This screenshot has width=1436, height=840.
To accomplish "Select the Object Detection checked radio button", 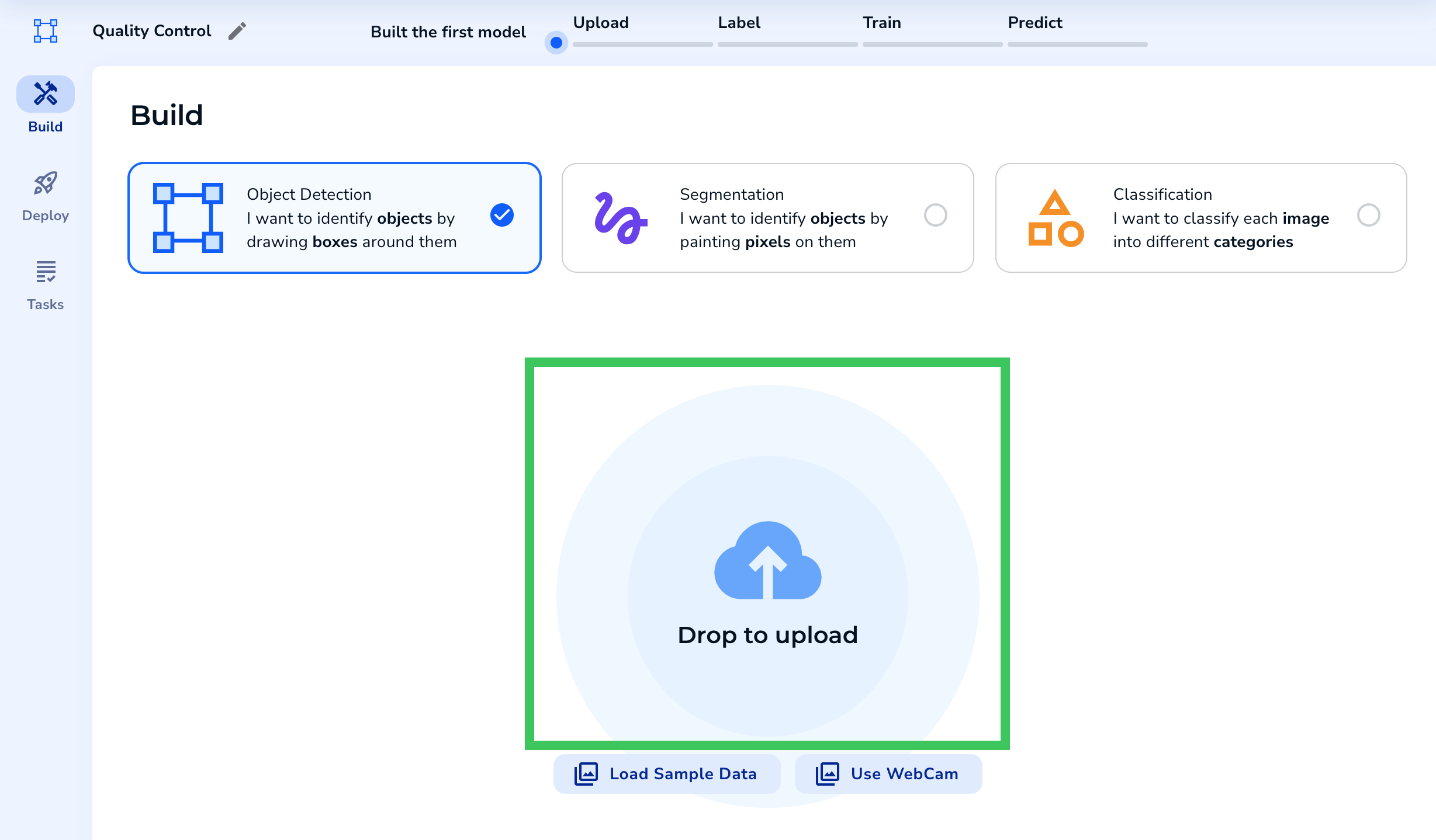I will tap(501, 216).
